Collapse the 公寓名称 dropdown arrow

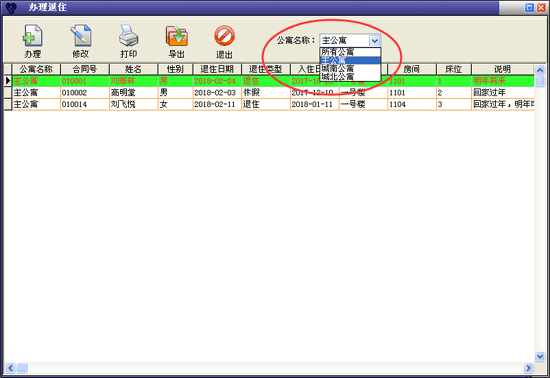tap(375, 41)
